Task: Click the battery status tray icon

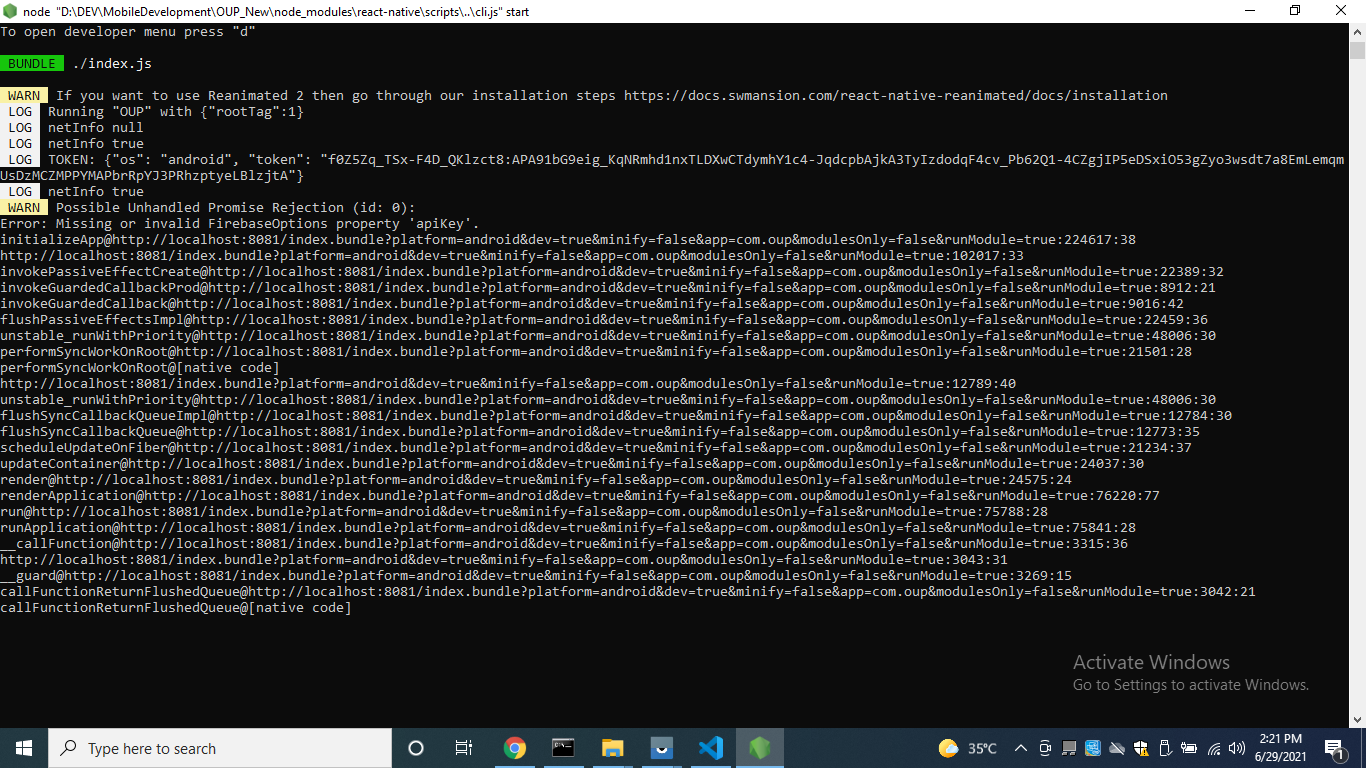Action: pyautogui.click(x=1188, y=747)
